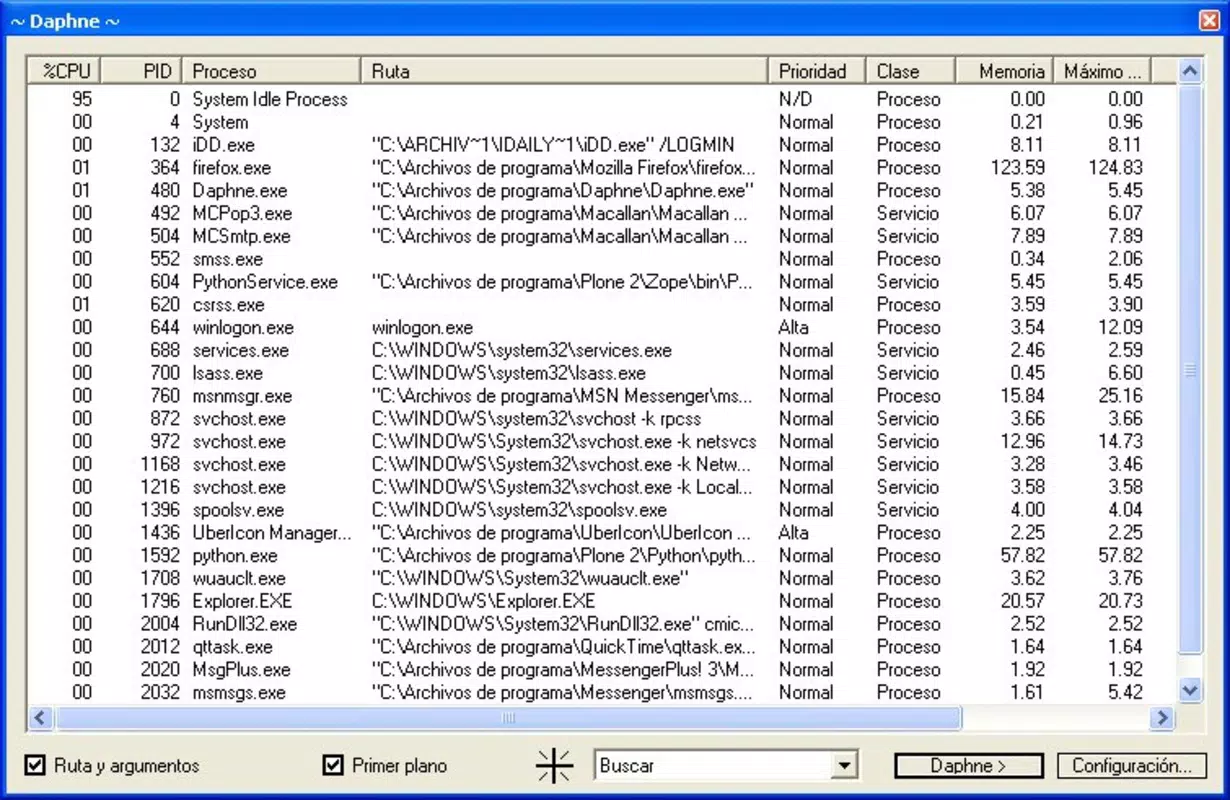This screenshot has height=800, width=1230.
Task: Click inside the Buscar search field
Action: (714, 766)
